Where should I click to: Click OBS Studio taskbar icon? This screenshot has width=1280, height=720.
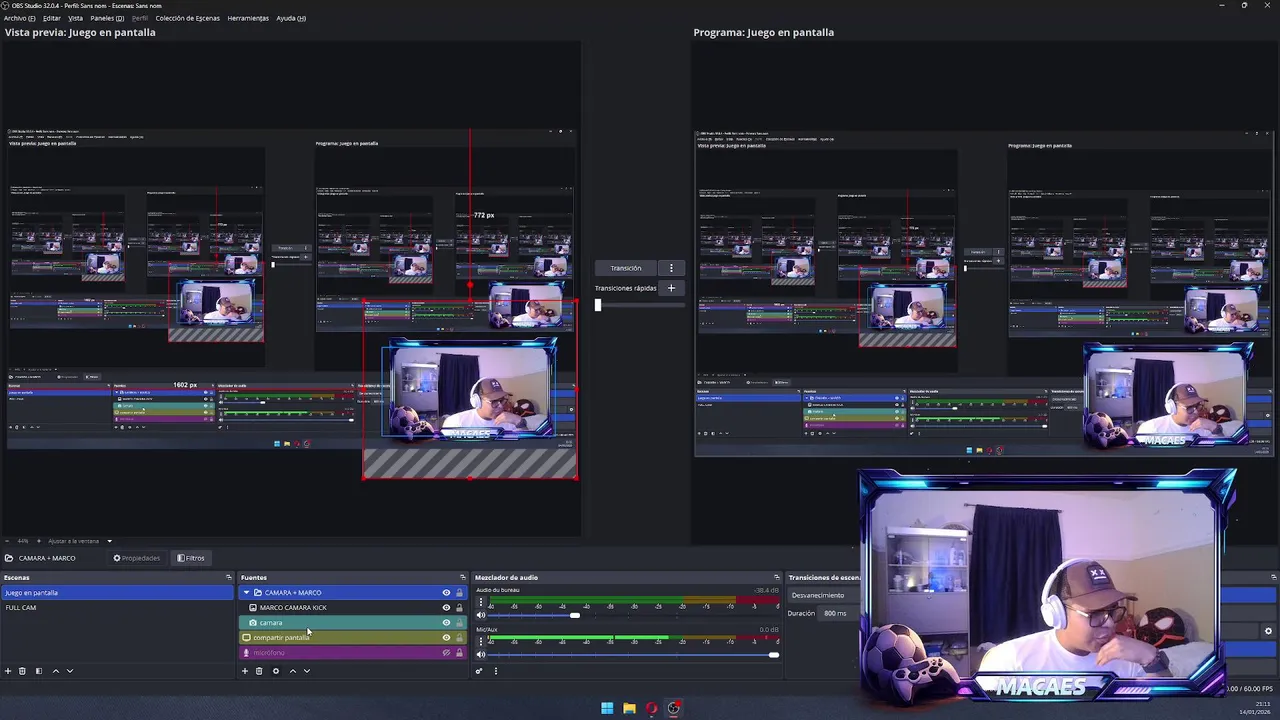point(674,708)
